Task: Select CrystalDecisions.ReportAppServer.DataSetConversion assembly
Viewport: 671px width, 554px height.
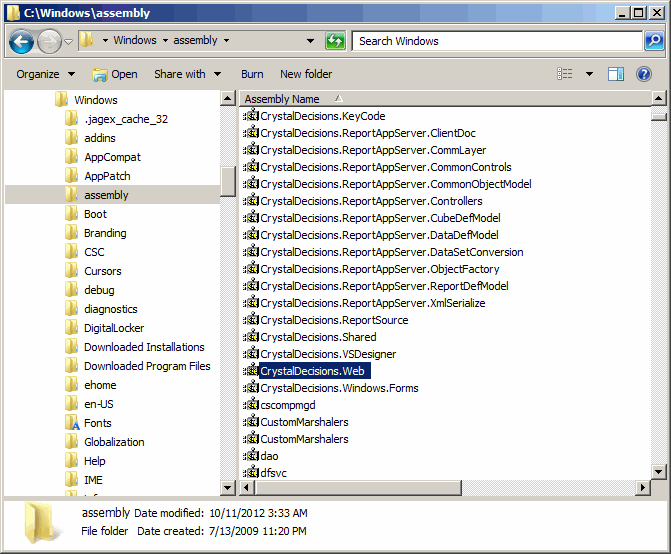Action: 392,252
